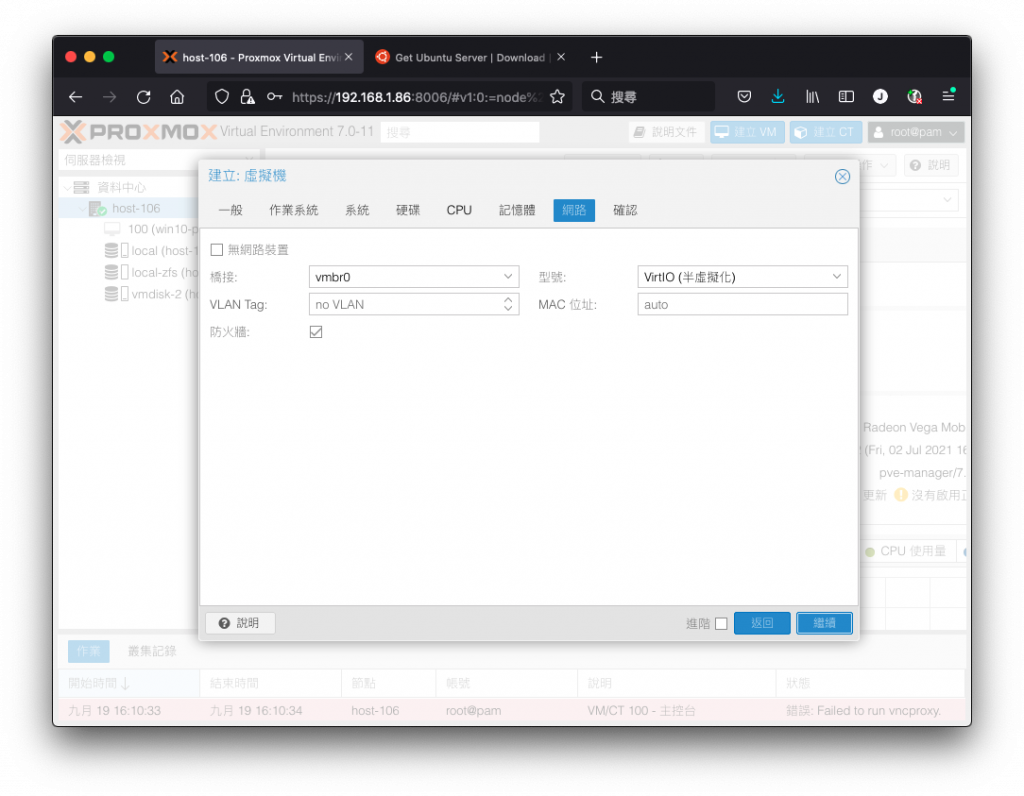The height and width of the screenshot is (796, 1024).
Task: Select the Cluster log tab
Action: [152, 652]
